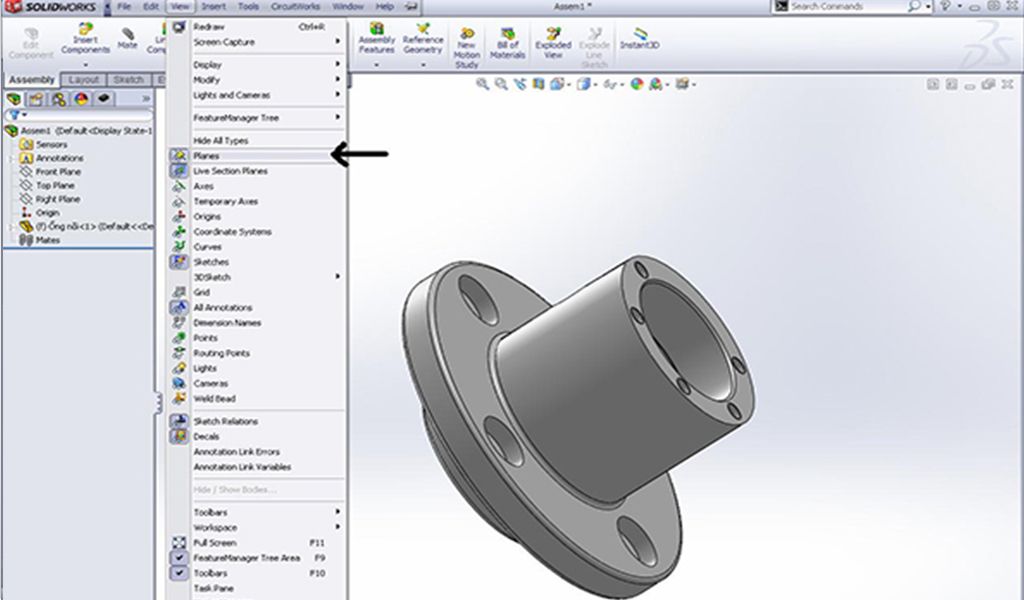Uncheck the Toolbars F10 option
The width and height of the screenshot is (1024, 600).
point(256,573)
